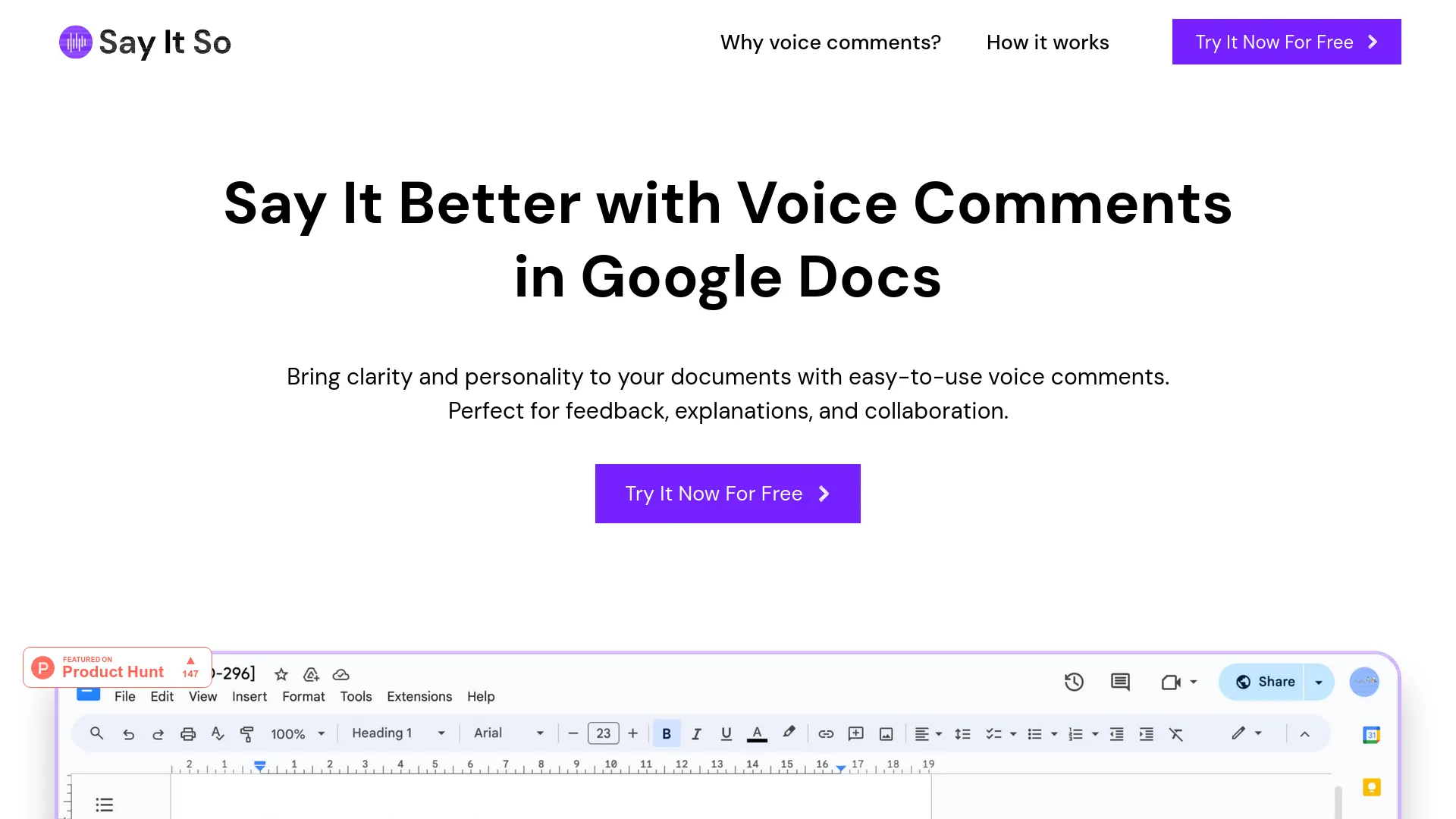Open the Featured on Product Hunt badge

(118, 667)
